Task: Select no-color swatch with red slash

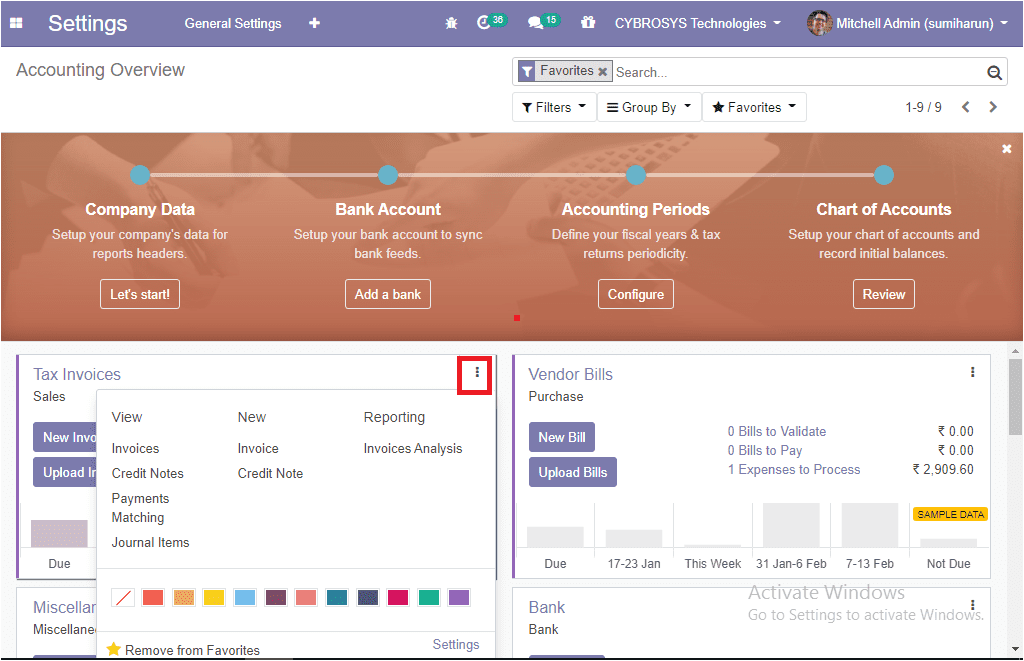Action: [123, 597]
